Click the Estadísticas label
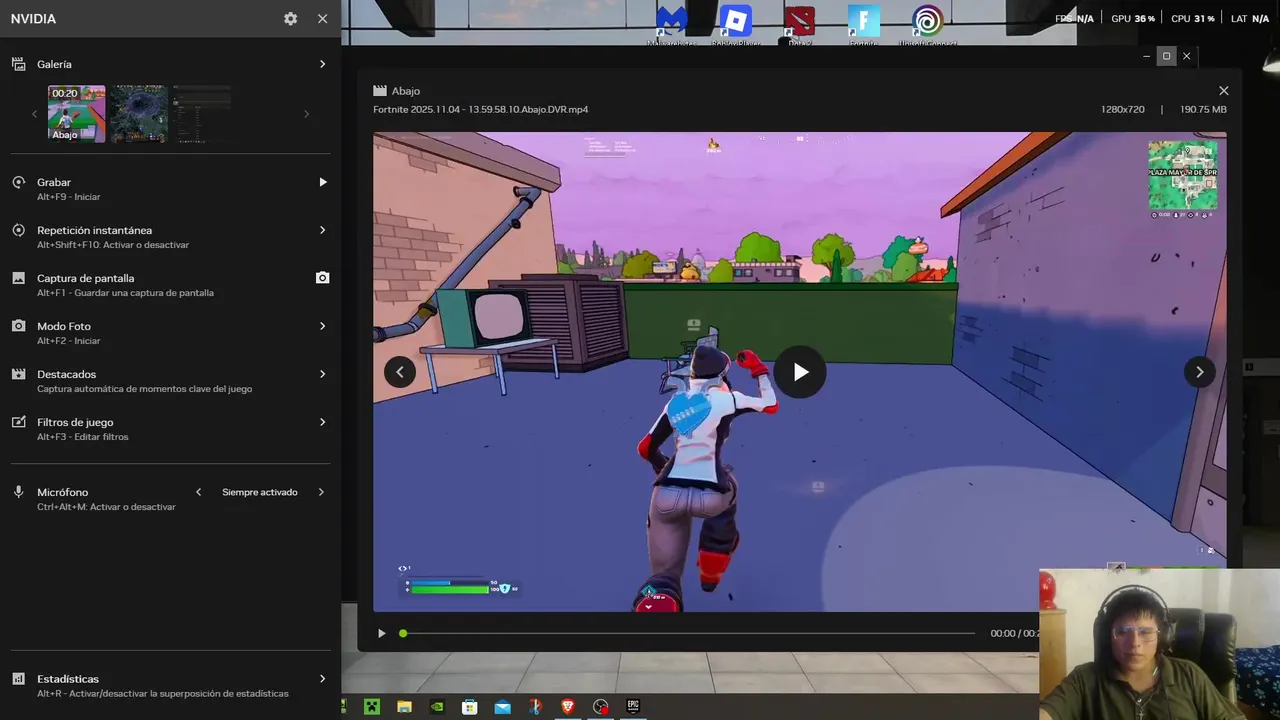This screenshot has height=720, width=1280. pyautogui.click(x=68, y=679)
